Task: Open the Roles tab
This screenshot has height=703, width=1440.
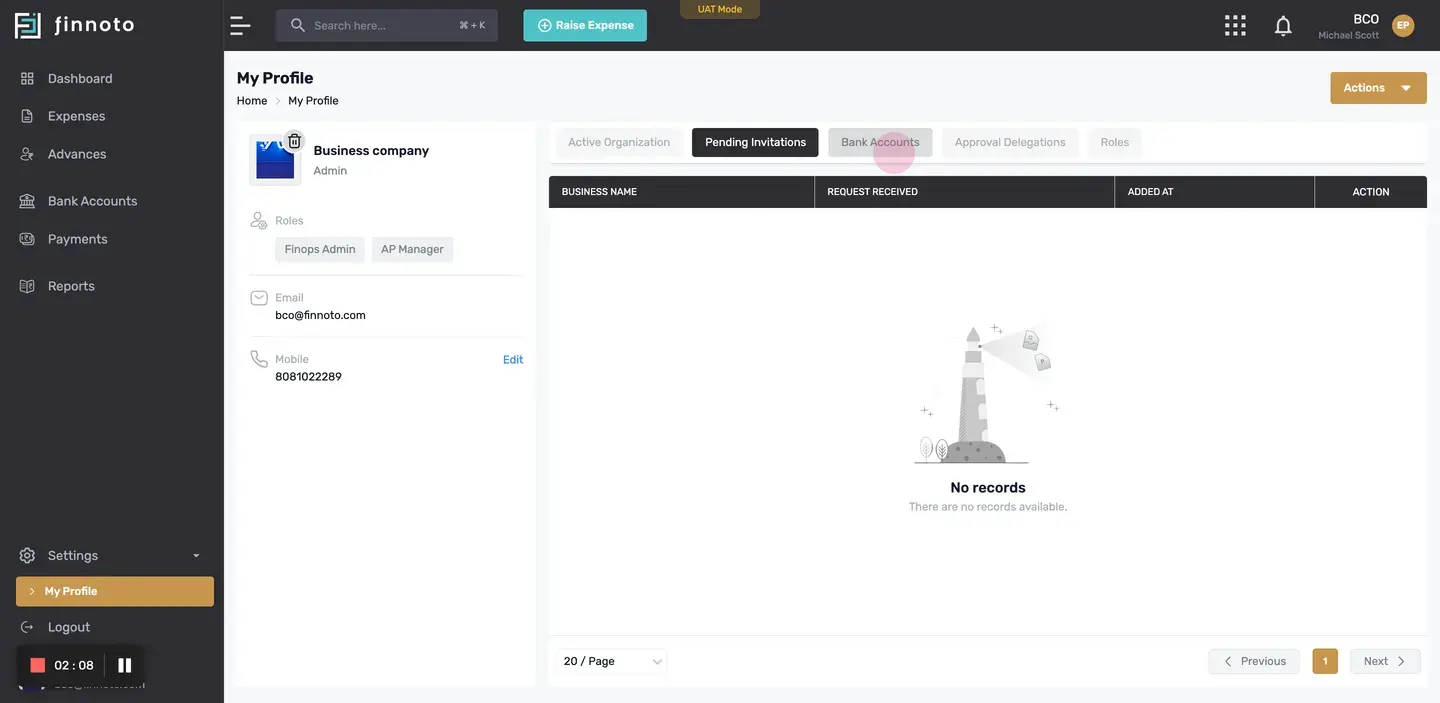Action: 1115,142
